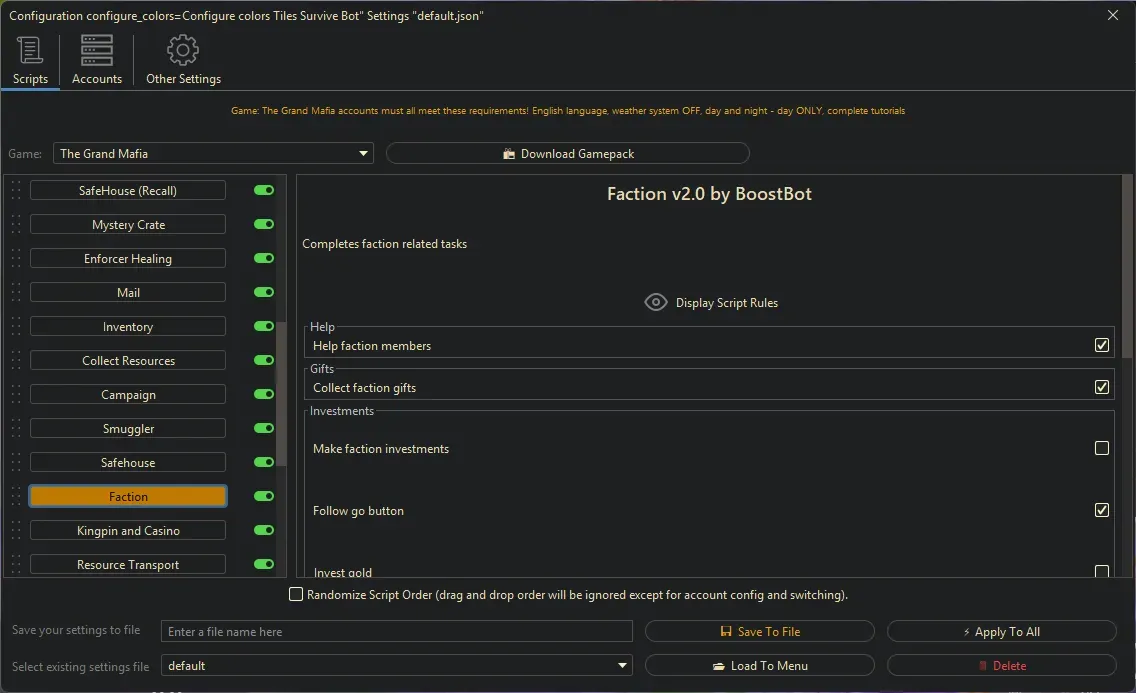Image resolution: width=1136 pixels, height=693 pixels.
Task: Click the Accounts server stack icon
Action: click(x=96, y=50)
